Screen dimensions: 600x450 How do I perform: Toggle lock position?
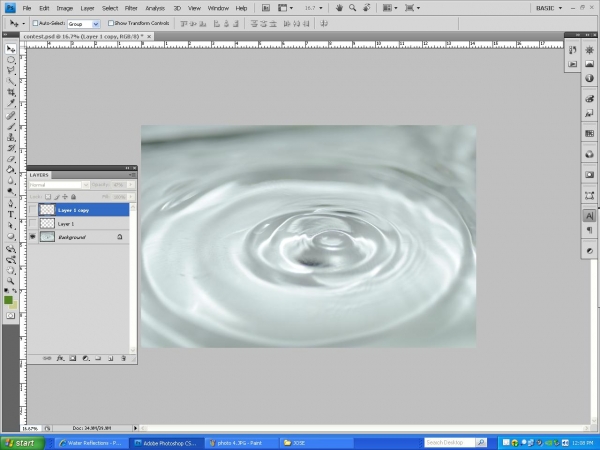(65, 197)
